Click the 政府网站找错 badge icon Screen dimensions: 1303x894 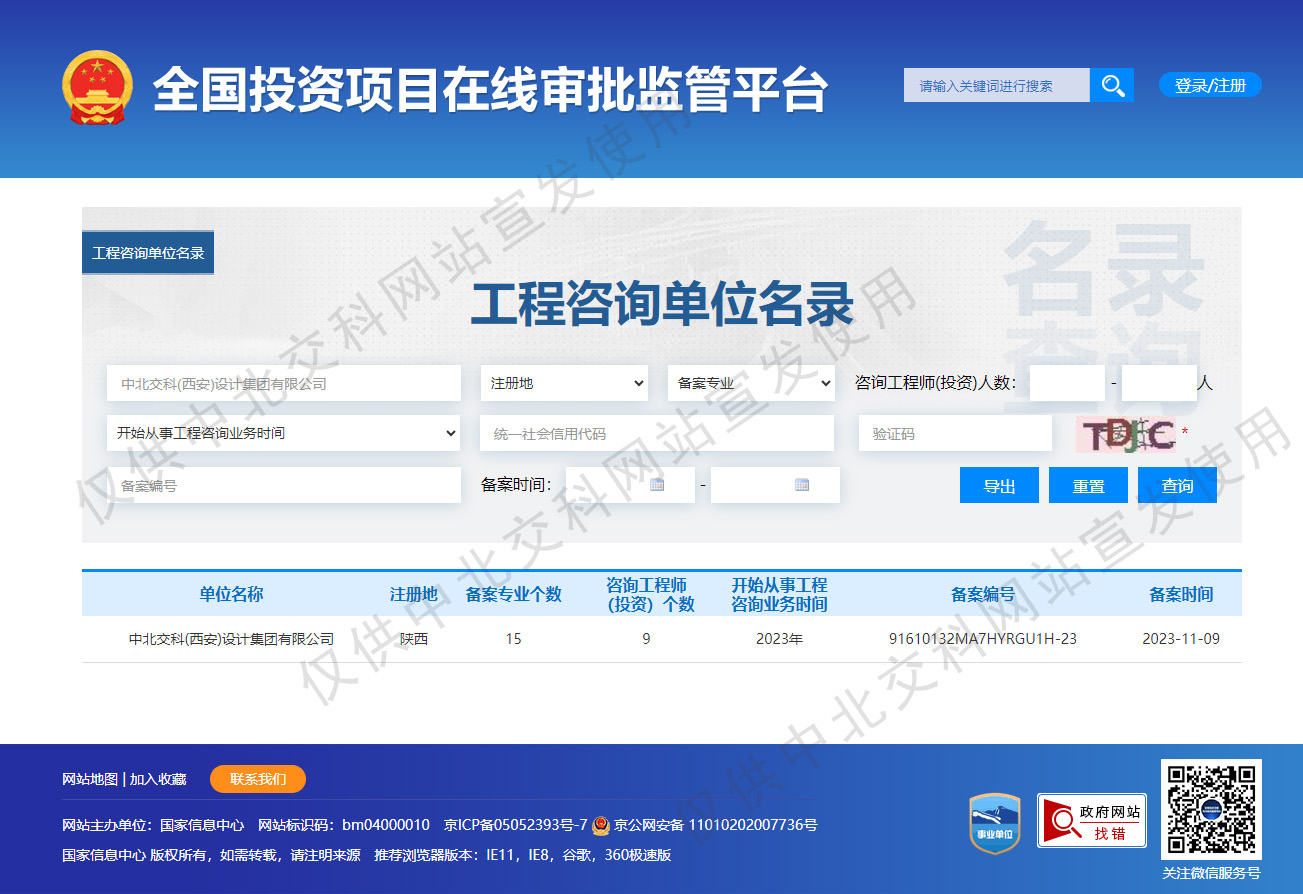point(1091,821)
